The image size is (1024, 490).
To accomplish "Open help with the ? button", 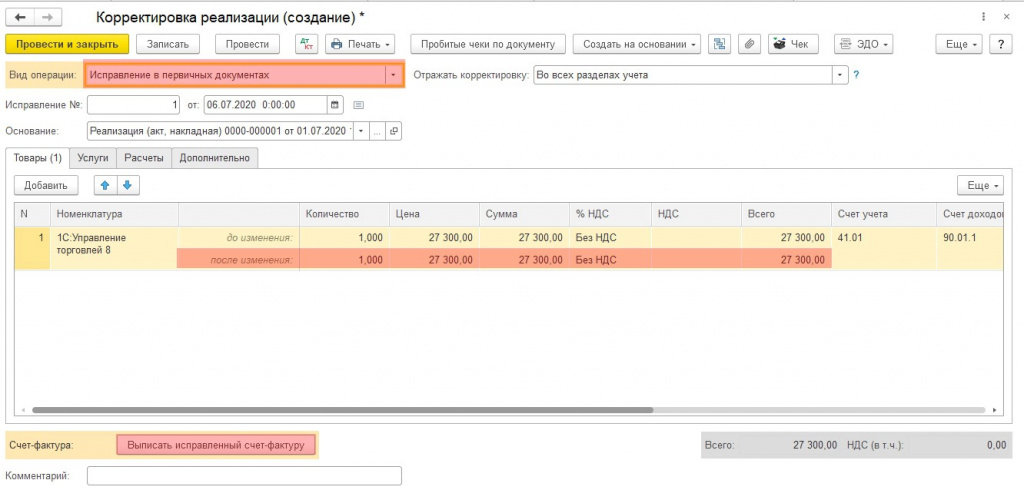I will point(1001,44).
